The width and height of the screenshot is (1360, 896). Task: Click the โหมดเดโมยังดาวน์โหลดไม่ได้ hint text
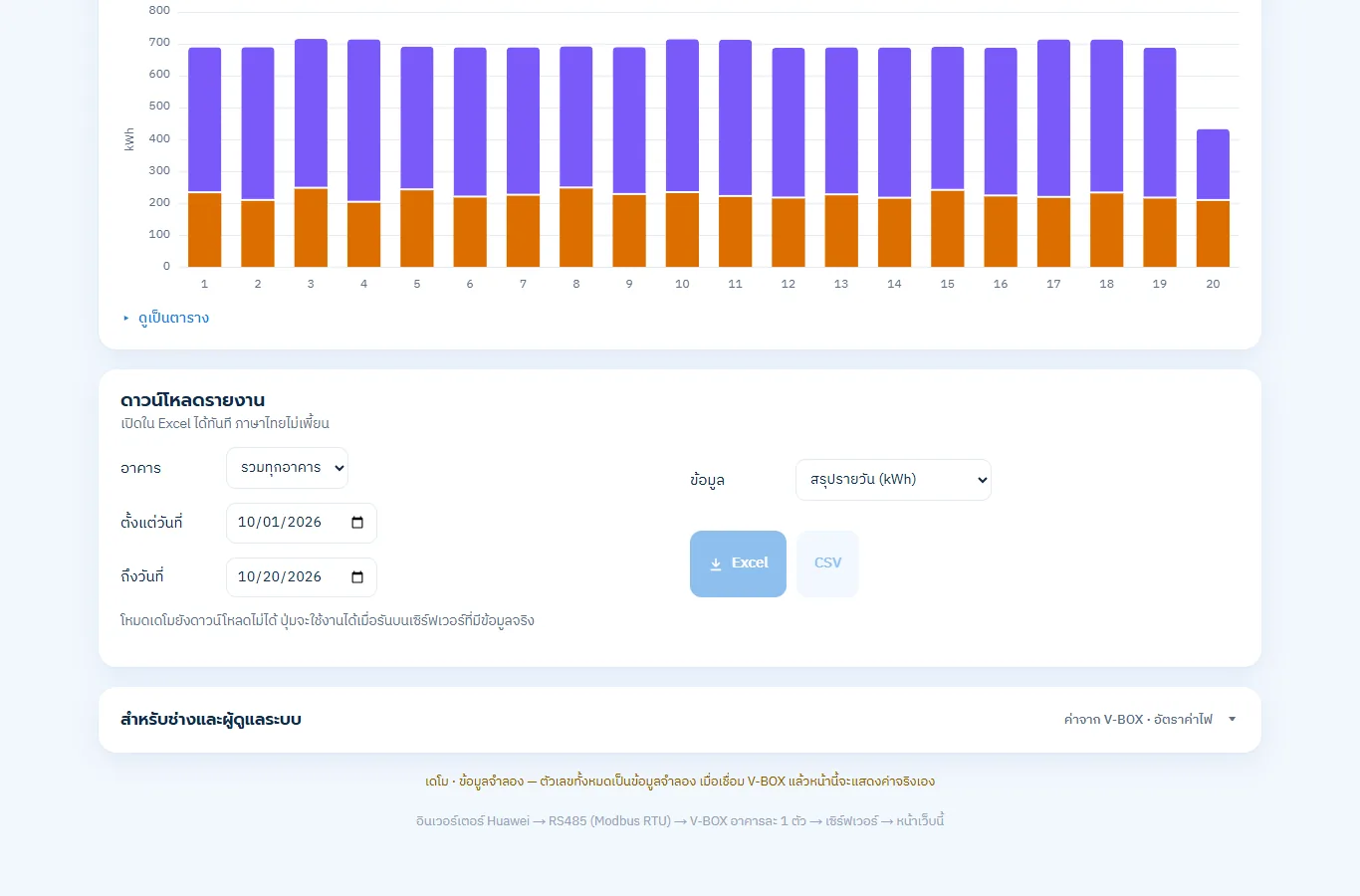point(328,621)
